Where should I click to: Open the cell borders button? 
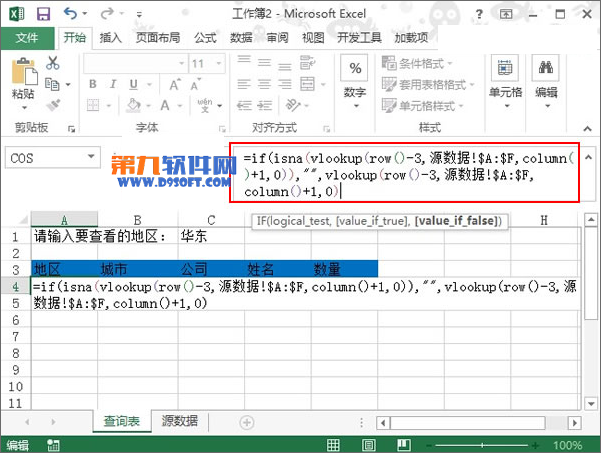pyautogui.click(x=93, y=105)
